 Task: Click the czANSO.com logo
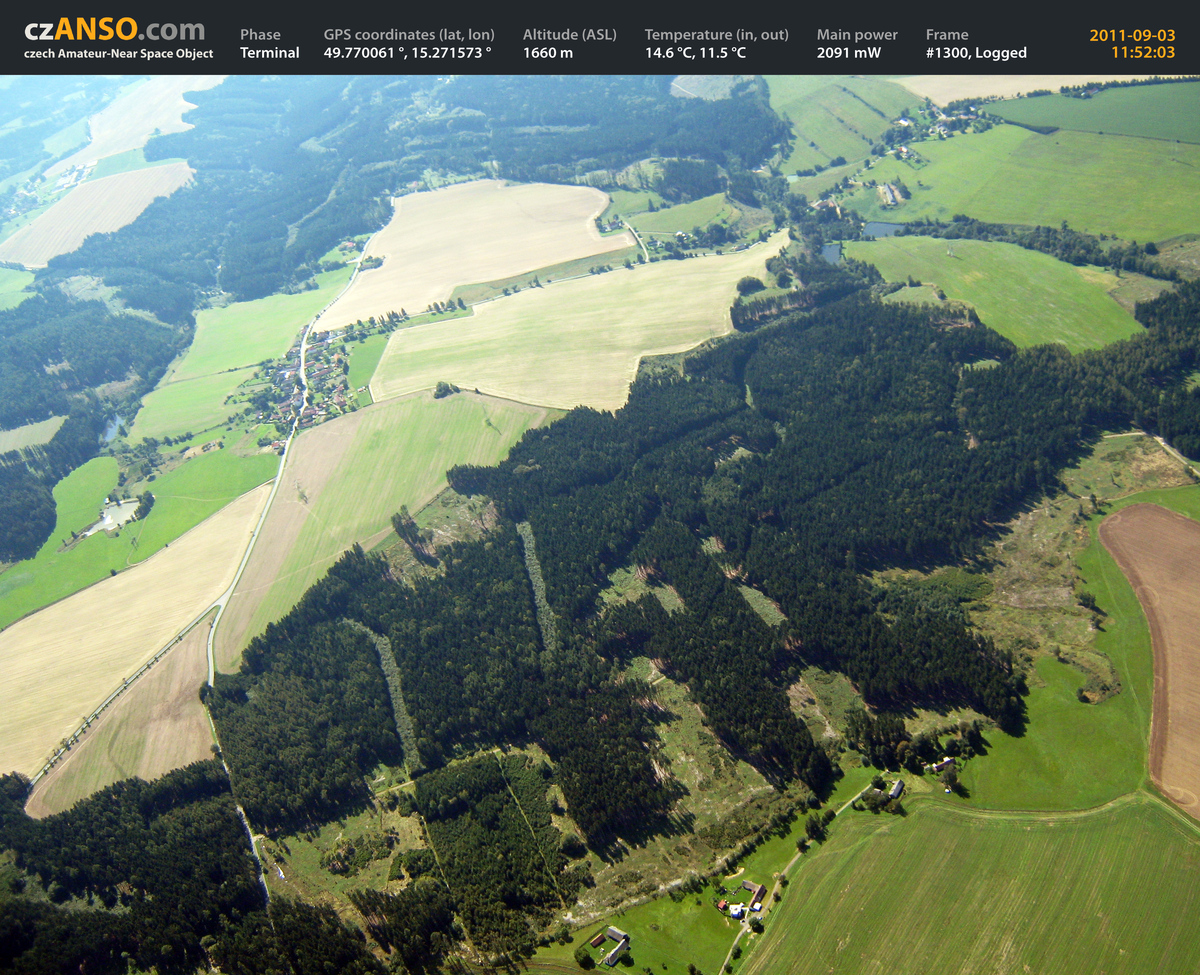(115, 29)
